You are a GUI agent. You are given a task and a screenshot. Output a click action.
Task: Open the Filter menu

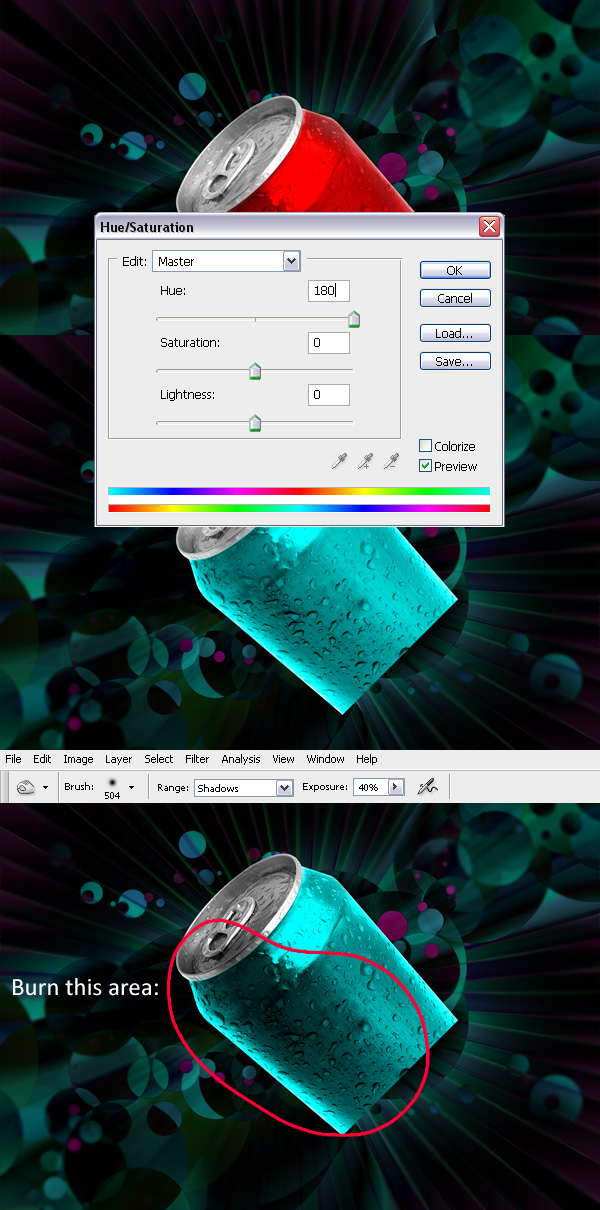(x=198, y=759)
